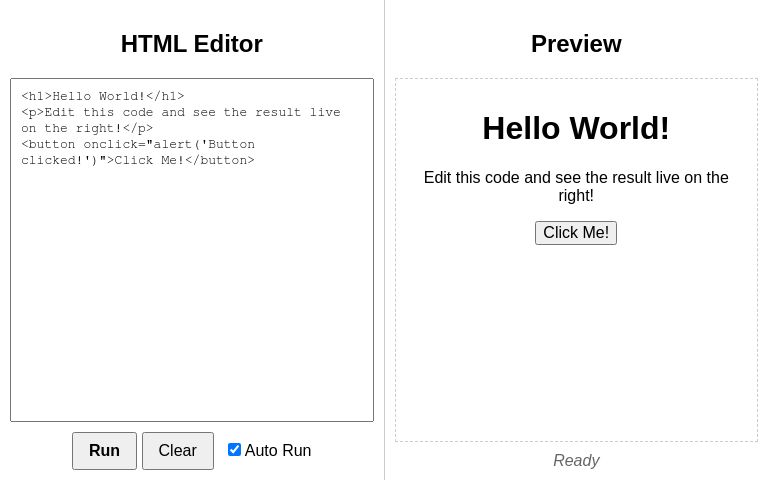Disable the Auto Run checkbox
The image size is (768, 480).
point(234,450)
